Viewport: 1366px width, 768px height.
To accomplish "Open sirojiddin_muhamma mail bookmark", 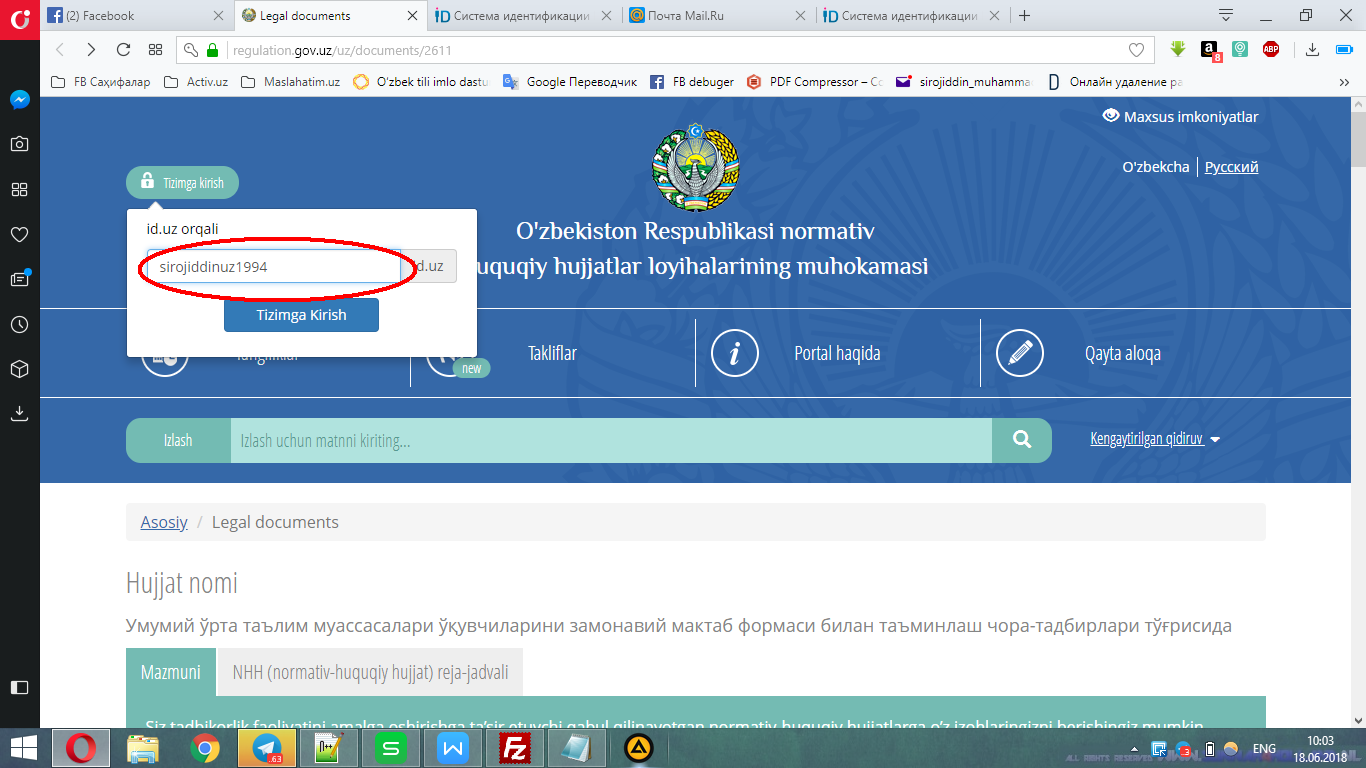I will click(964, 82).
